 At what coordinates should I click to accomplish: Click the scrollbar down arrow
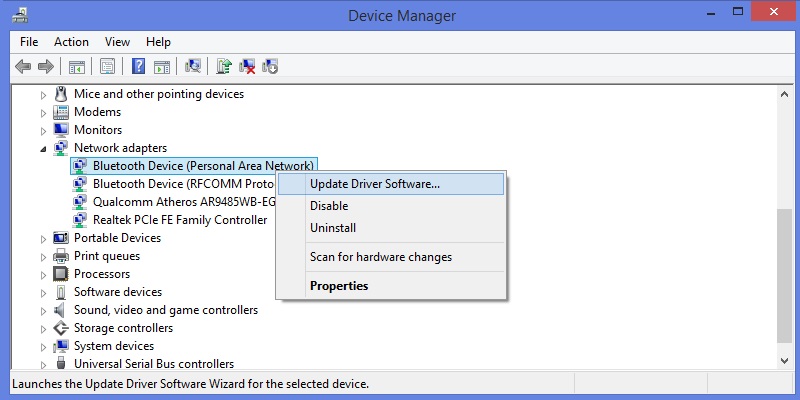pos(785,361)
